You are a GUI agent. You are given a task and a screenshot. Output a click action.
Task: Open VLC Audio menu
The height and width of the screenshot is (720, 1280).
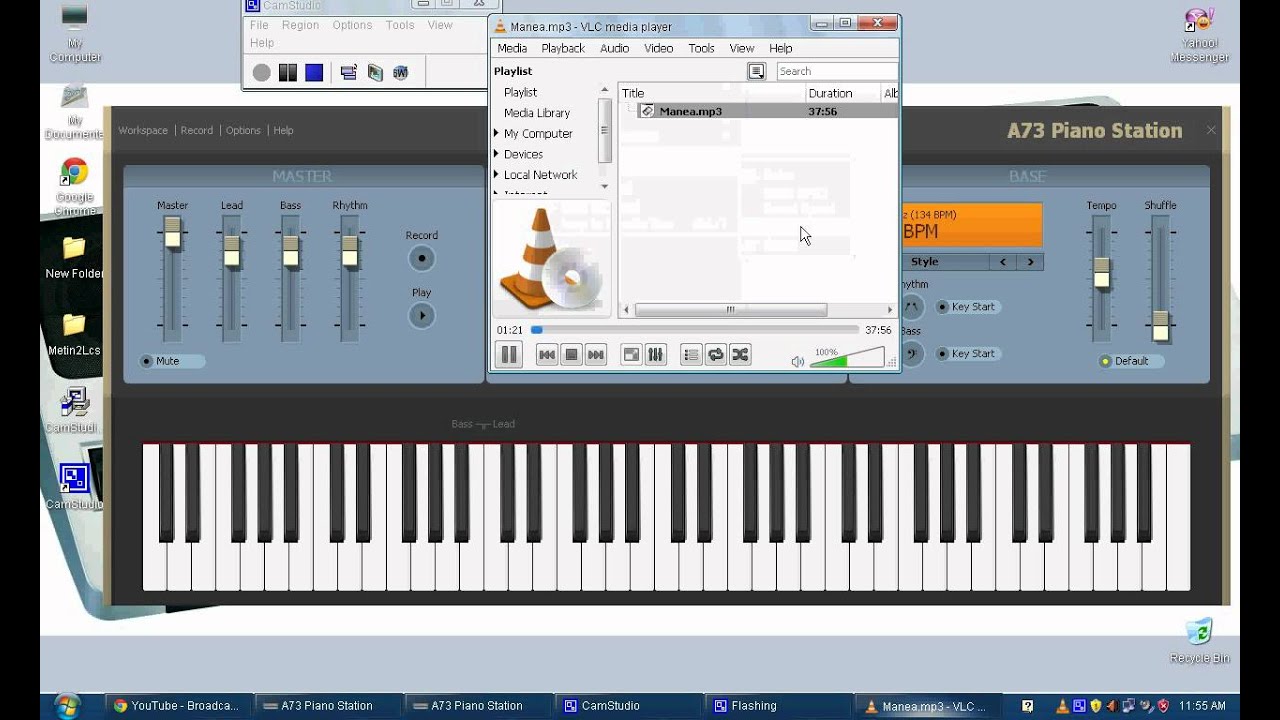(614, 48)
